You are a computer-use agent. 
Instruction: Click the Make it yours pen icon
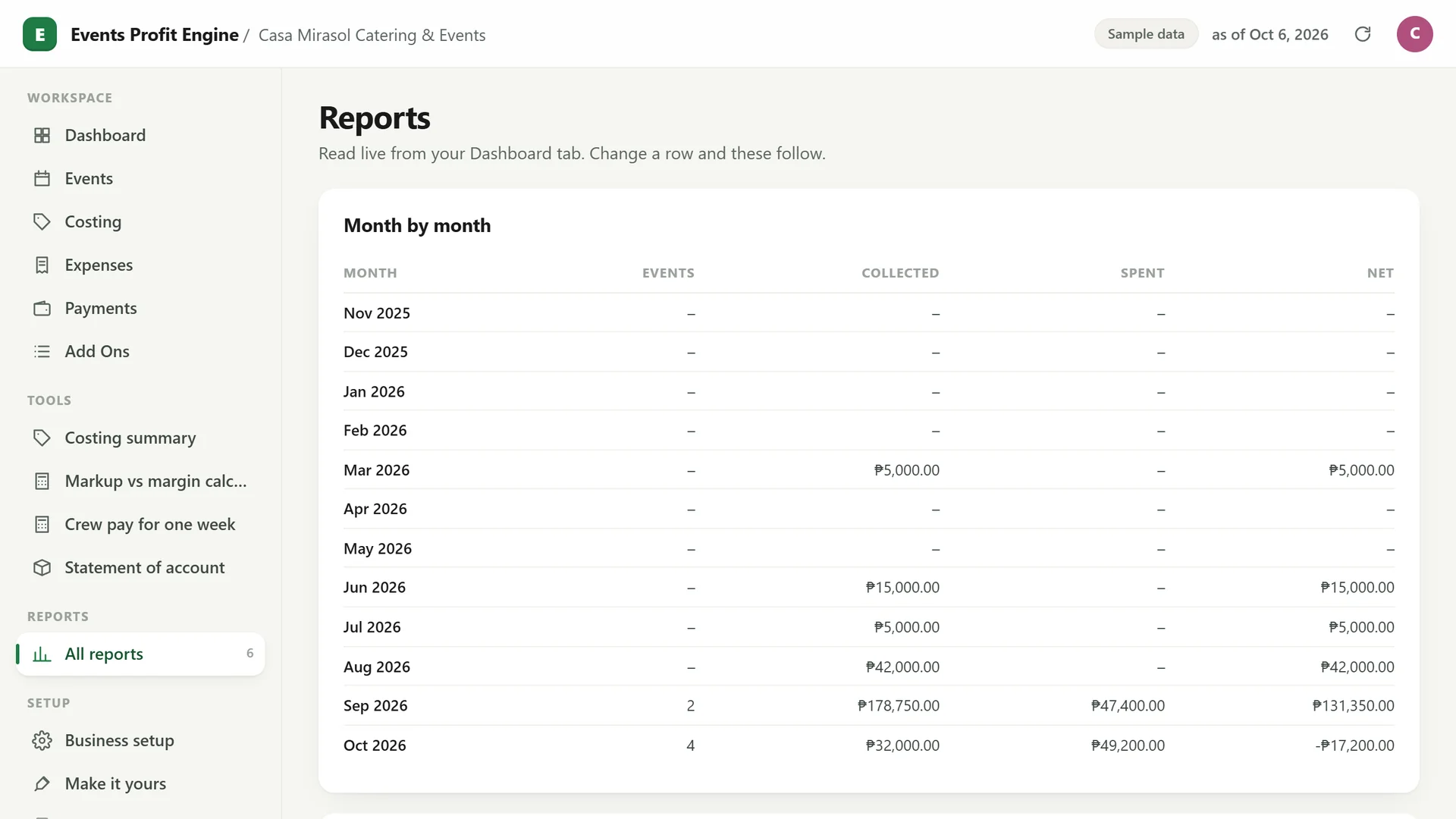(42, 783)
